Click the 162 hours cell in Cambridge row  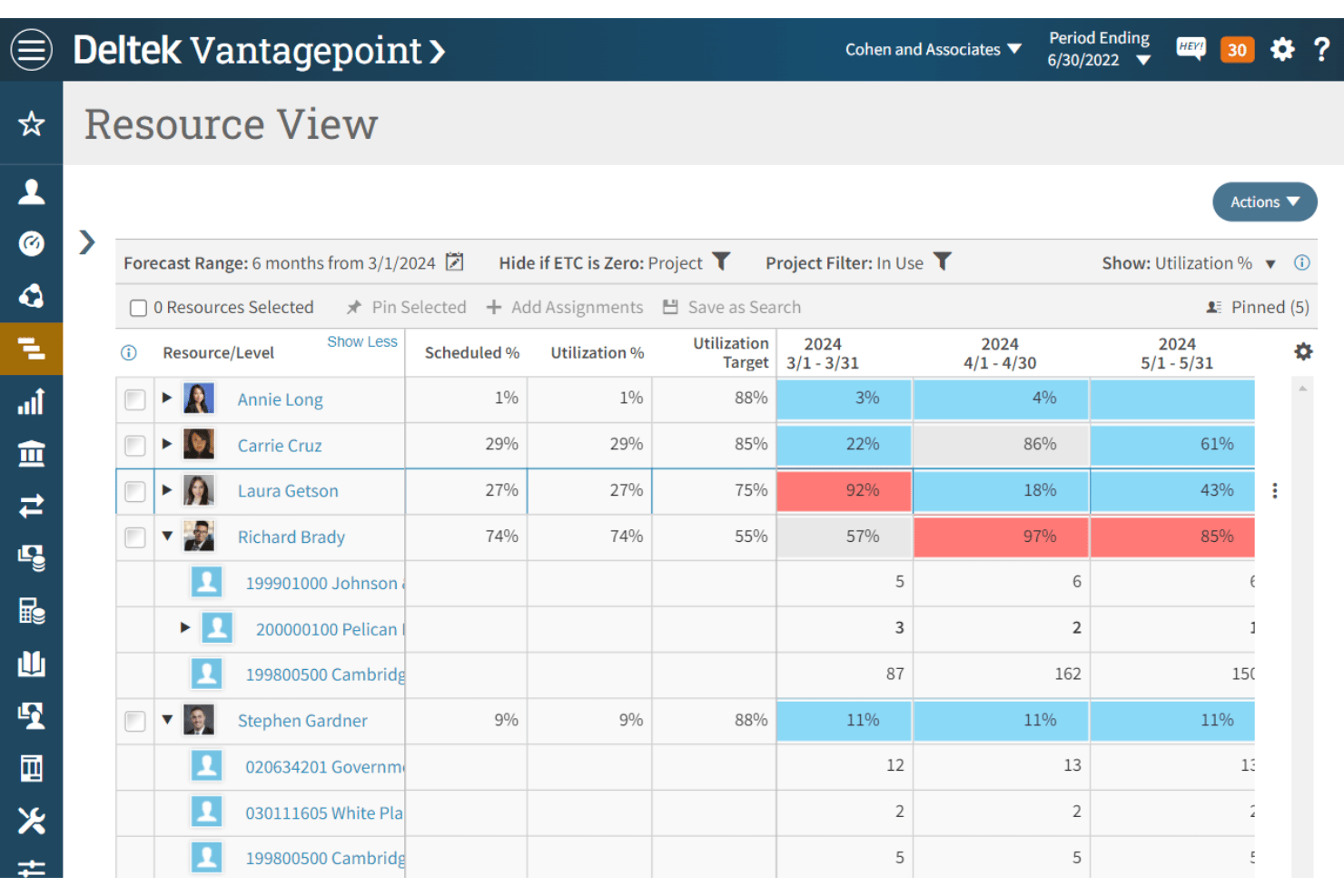pyautogui.click(x=1001, y=674)
